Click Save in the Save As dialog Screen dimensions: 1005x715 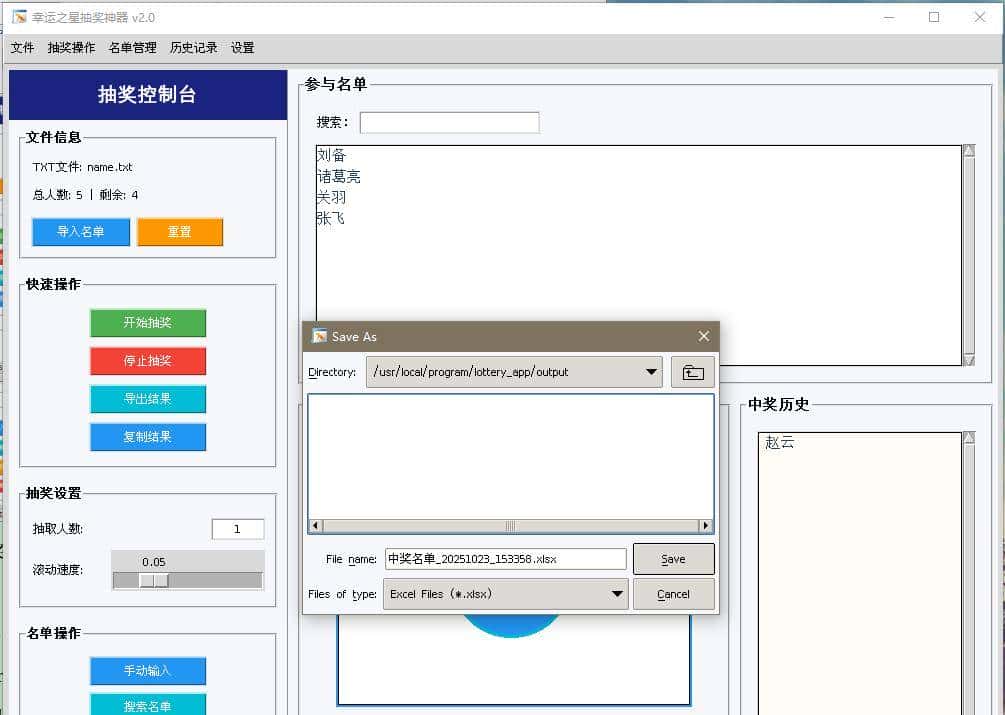(x=673, y=558)
